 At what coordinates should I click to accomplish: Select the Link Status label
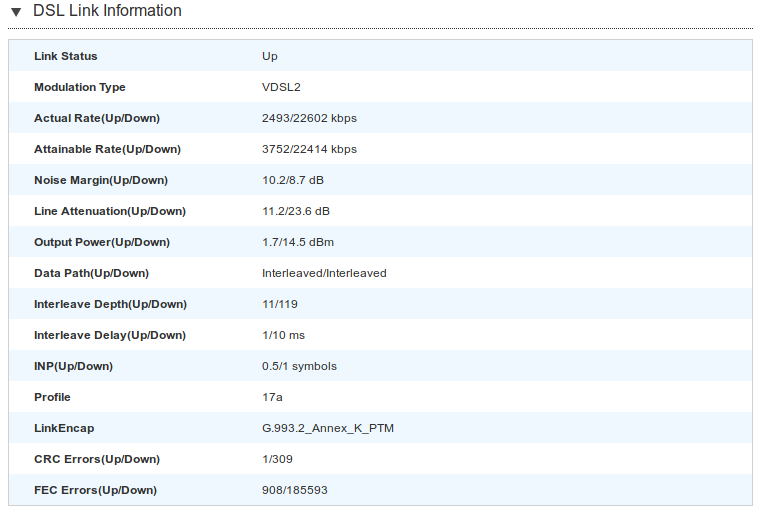pos(66,56)
